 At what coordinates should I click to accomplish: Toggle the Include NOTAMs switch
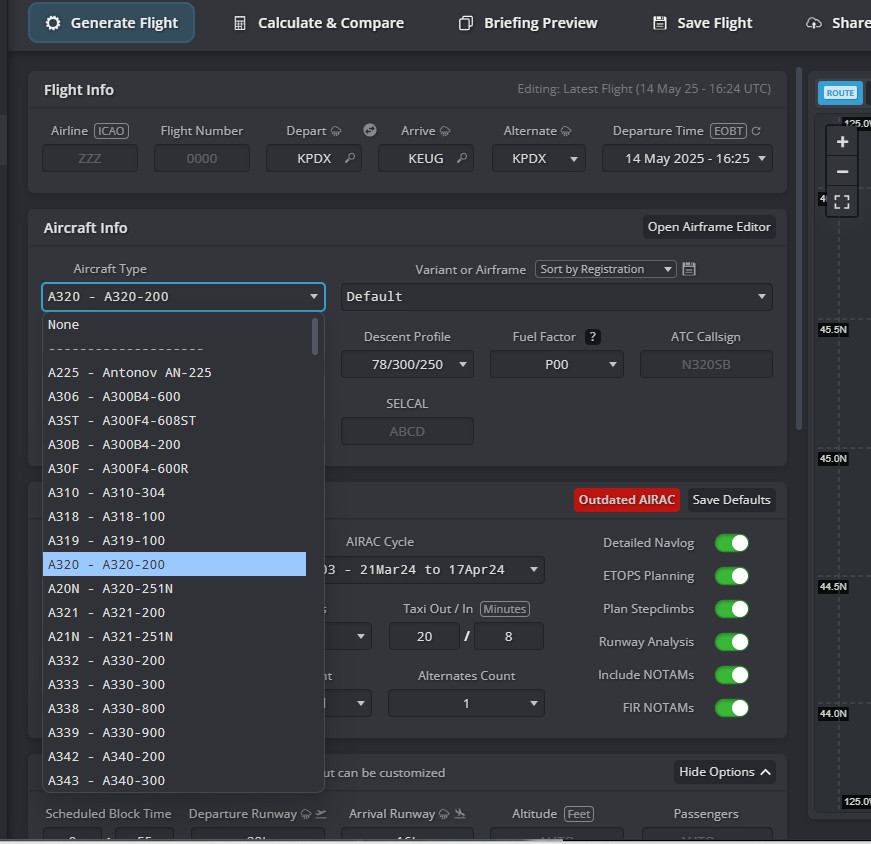(732, 675)
